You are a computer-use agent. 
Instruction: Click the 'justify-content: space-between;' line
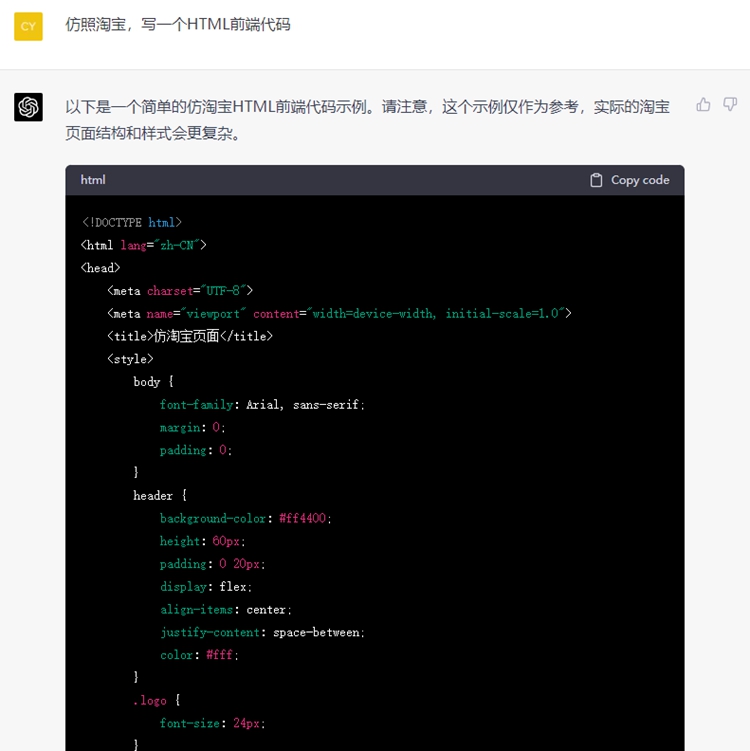pos(262,632)
